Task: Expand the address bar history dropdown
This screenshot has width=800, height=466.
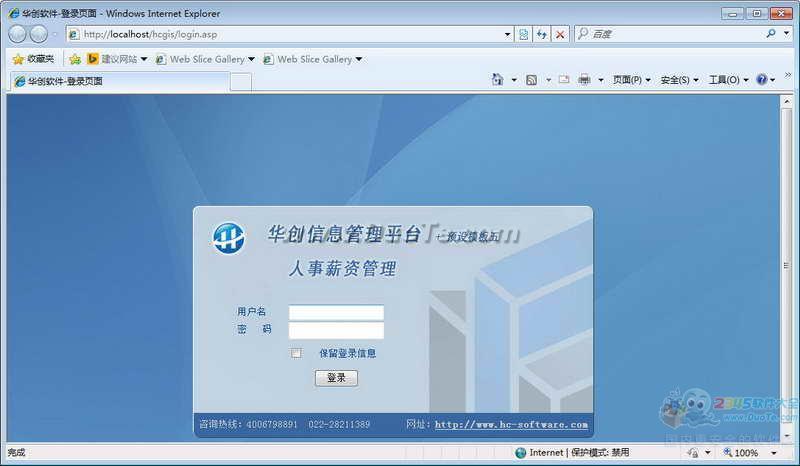Action: click(x=507, y=34)
